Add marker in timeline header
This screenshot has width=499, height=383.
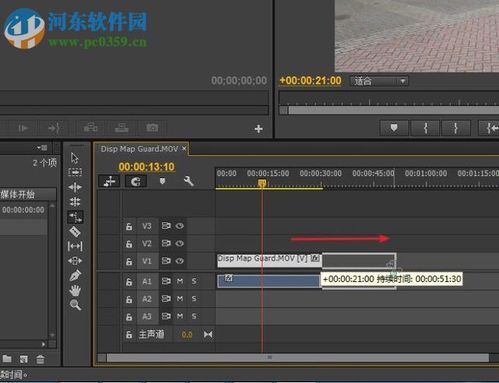click(162, 181)
